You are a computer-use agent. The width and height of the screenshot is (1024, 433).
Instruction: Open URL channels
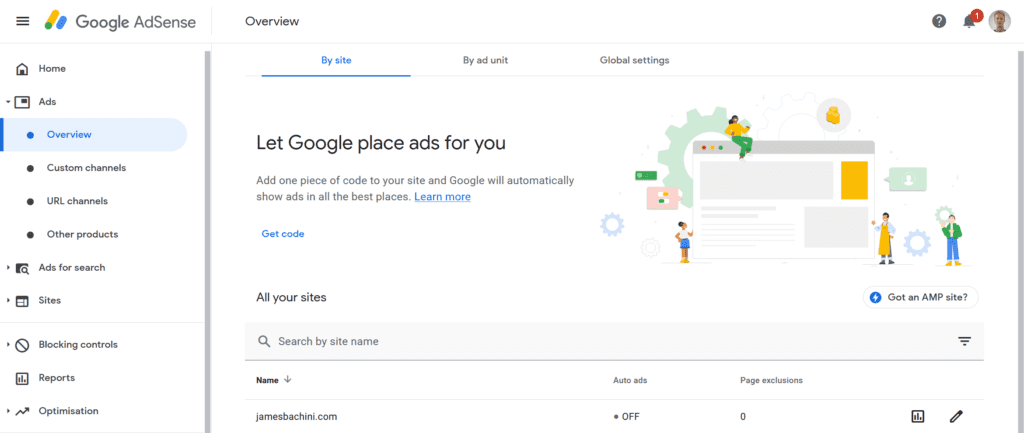click(x=77, y=201)
